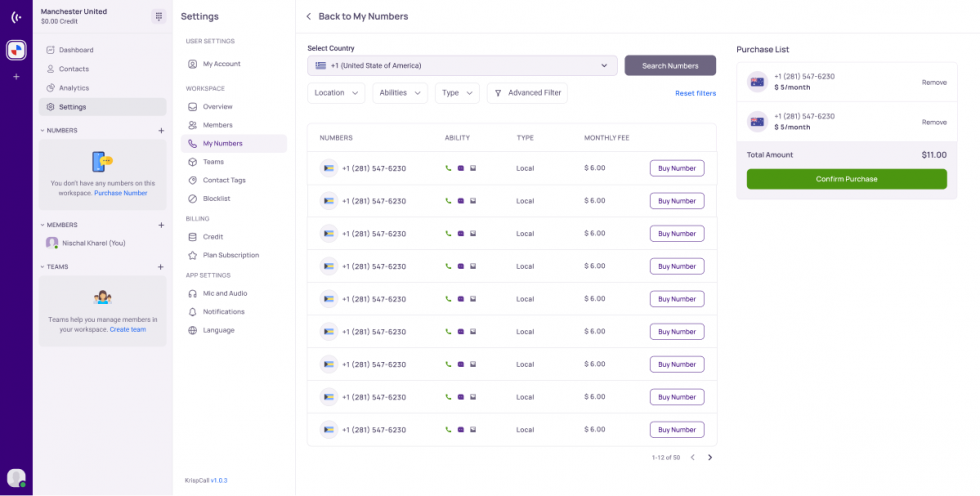
Task: Click the user avatar at bottom-left
Action: point(16,478)
